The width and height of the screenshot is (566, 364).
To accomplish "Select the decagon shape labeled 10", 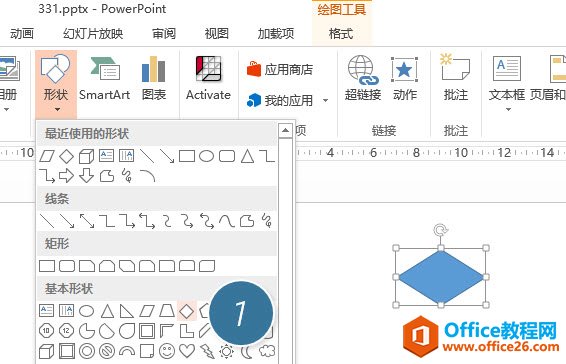I will point(47,331).
